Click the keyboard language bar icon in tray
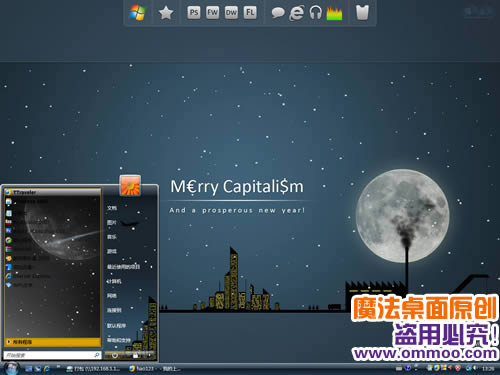The height and width of the screenshot is (375, 500). point(399,368)
